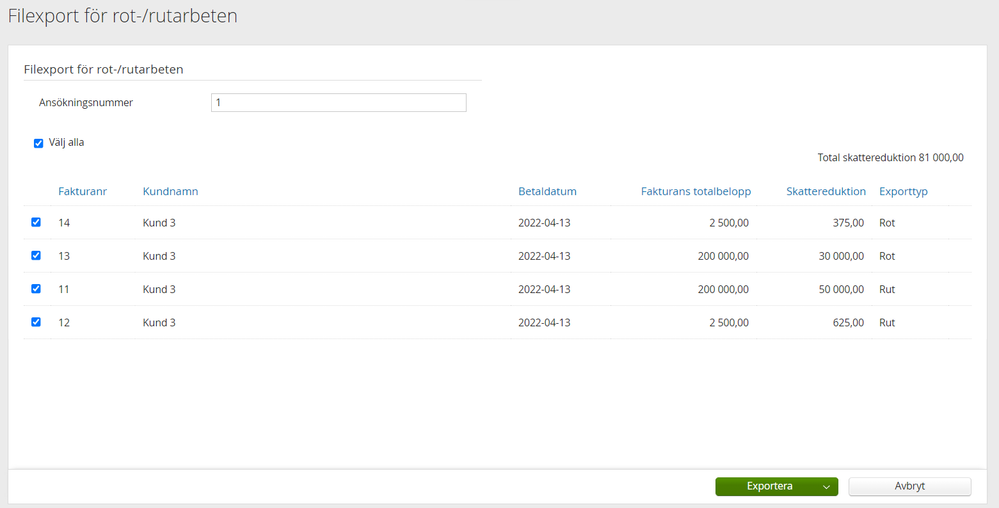Uncheck the checkbox for invoice 13

pos(37,256)
